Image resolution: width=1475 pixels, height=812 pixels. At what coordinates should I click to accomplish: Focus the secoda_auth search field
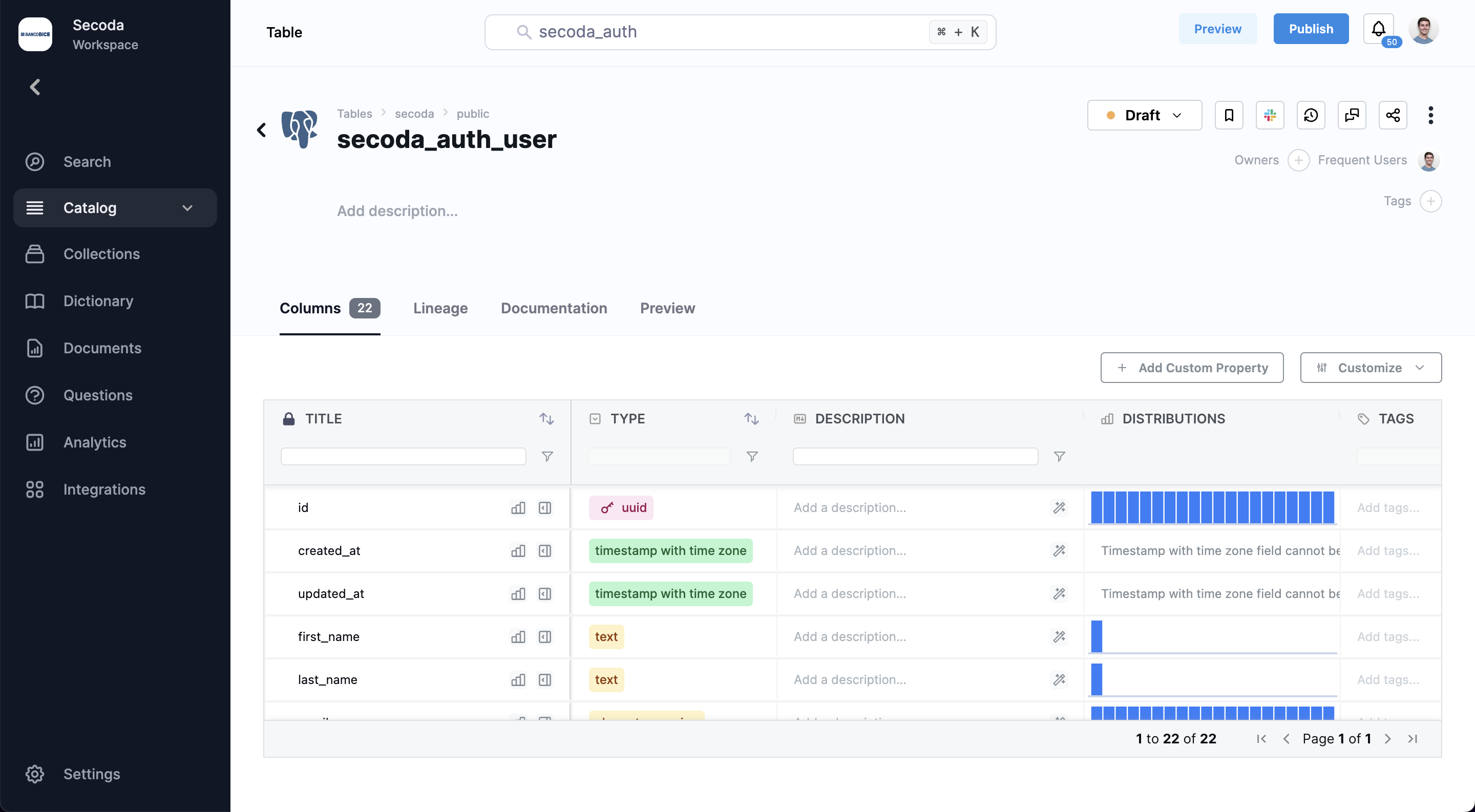[x=741, y=32]
